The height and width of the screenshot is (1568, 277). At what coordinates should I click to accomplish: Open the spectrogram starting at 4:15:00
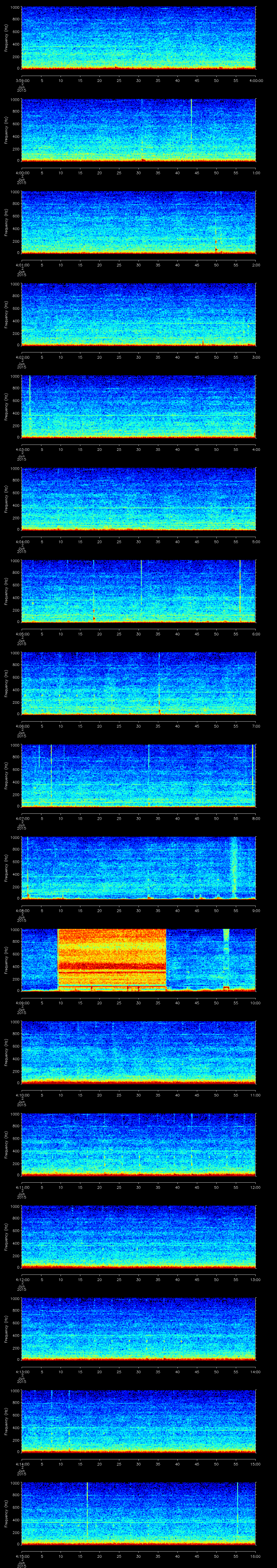139,1513
